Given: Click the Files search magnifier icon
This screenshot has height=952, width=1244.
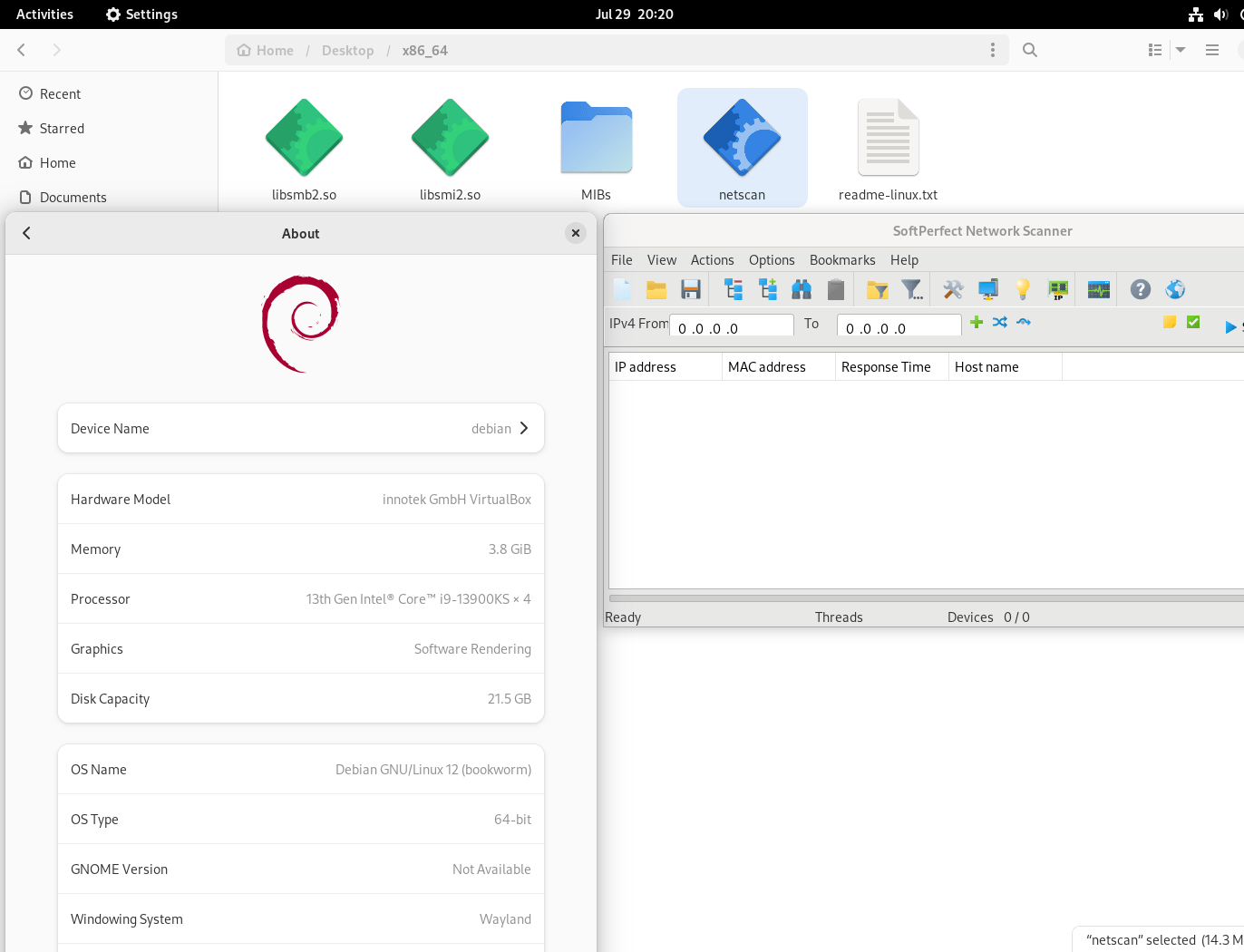Looking at the screenshot, I should tap(1030, 50).
